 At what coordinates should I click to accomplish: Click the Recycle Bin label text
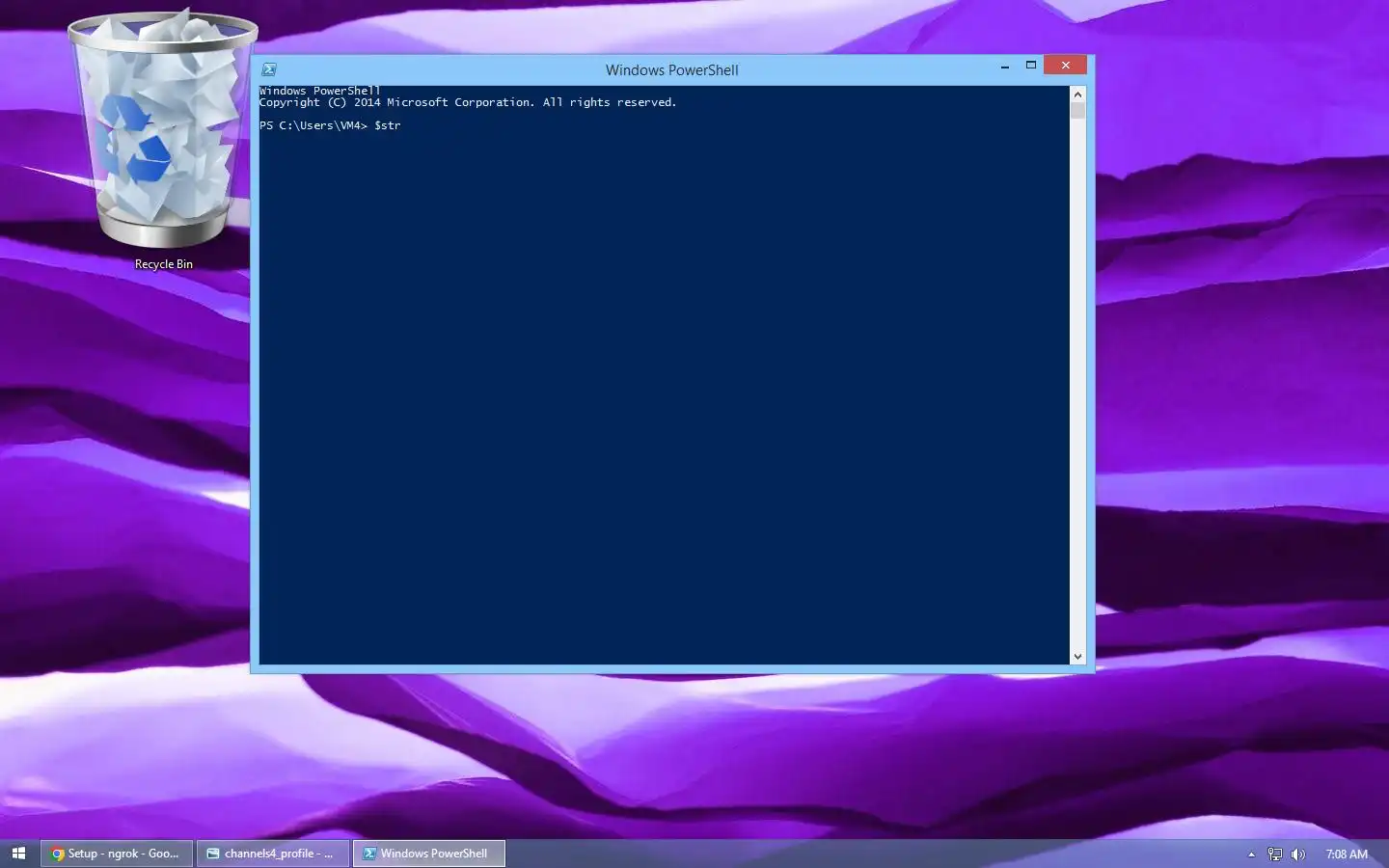(164, 264)
